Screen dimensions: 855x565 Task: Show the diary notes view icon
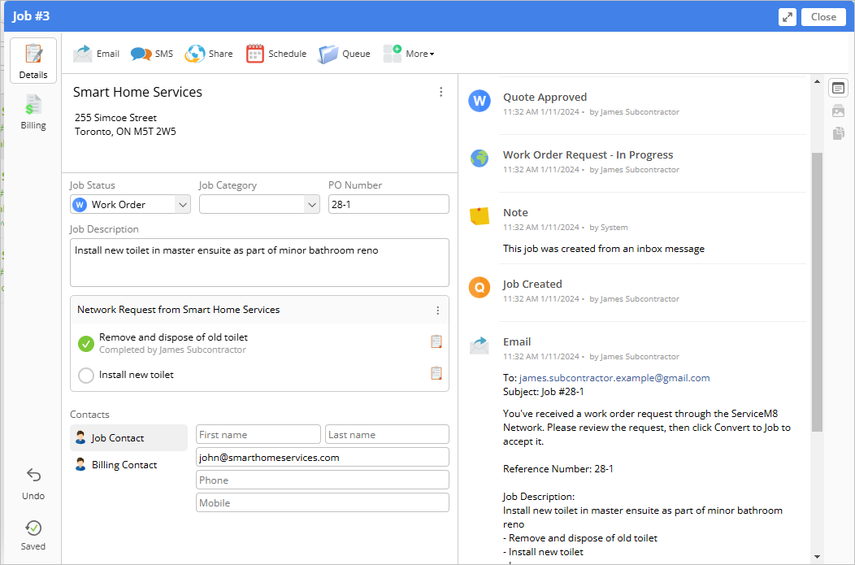[838, 88]
